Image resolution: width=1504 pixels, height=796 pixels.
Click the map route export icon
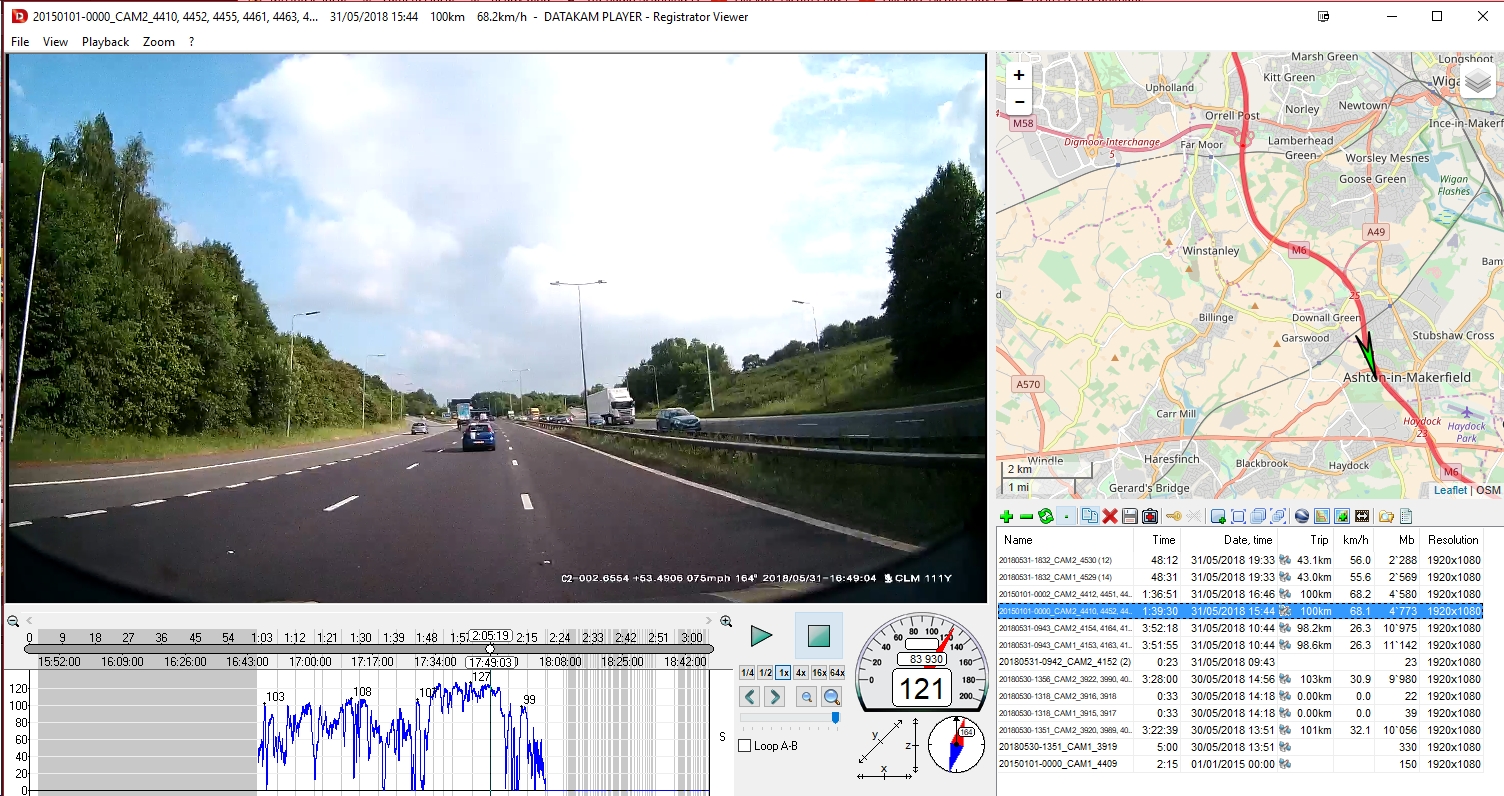[x=1322, y=516]
